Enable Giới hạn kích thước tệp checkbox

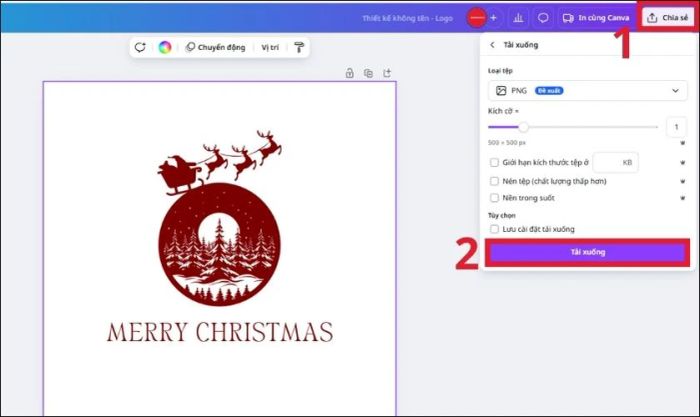[x=494, y=162]
